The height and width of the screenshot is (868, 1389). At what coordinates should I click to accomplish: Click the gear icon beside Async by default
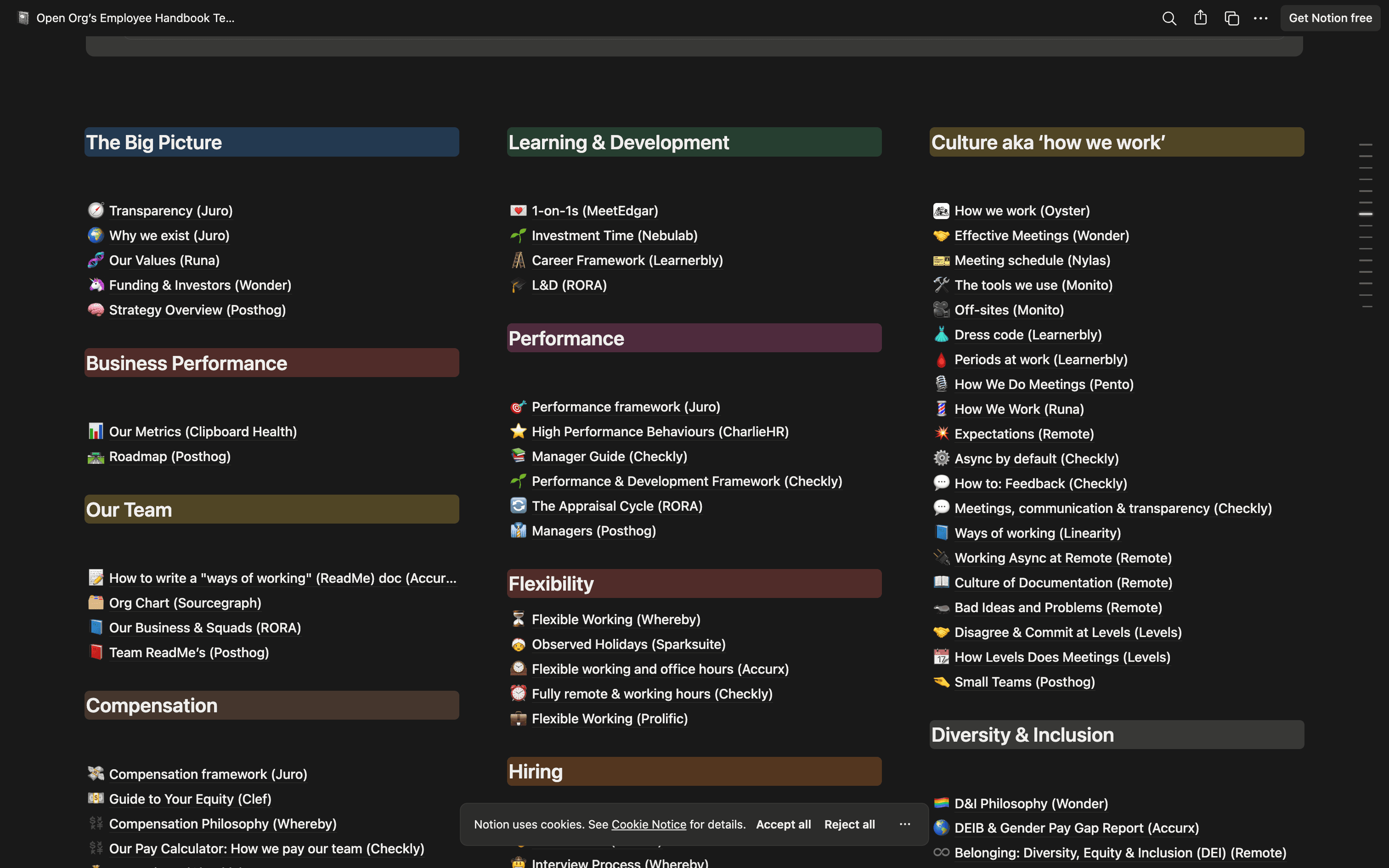coord(941,458)
